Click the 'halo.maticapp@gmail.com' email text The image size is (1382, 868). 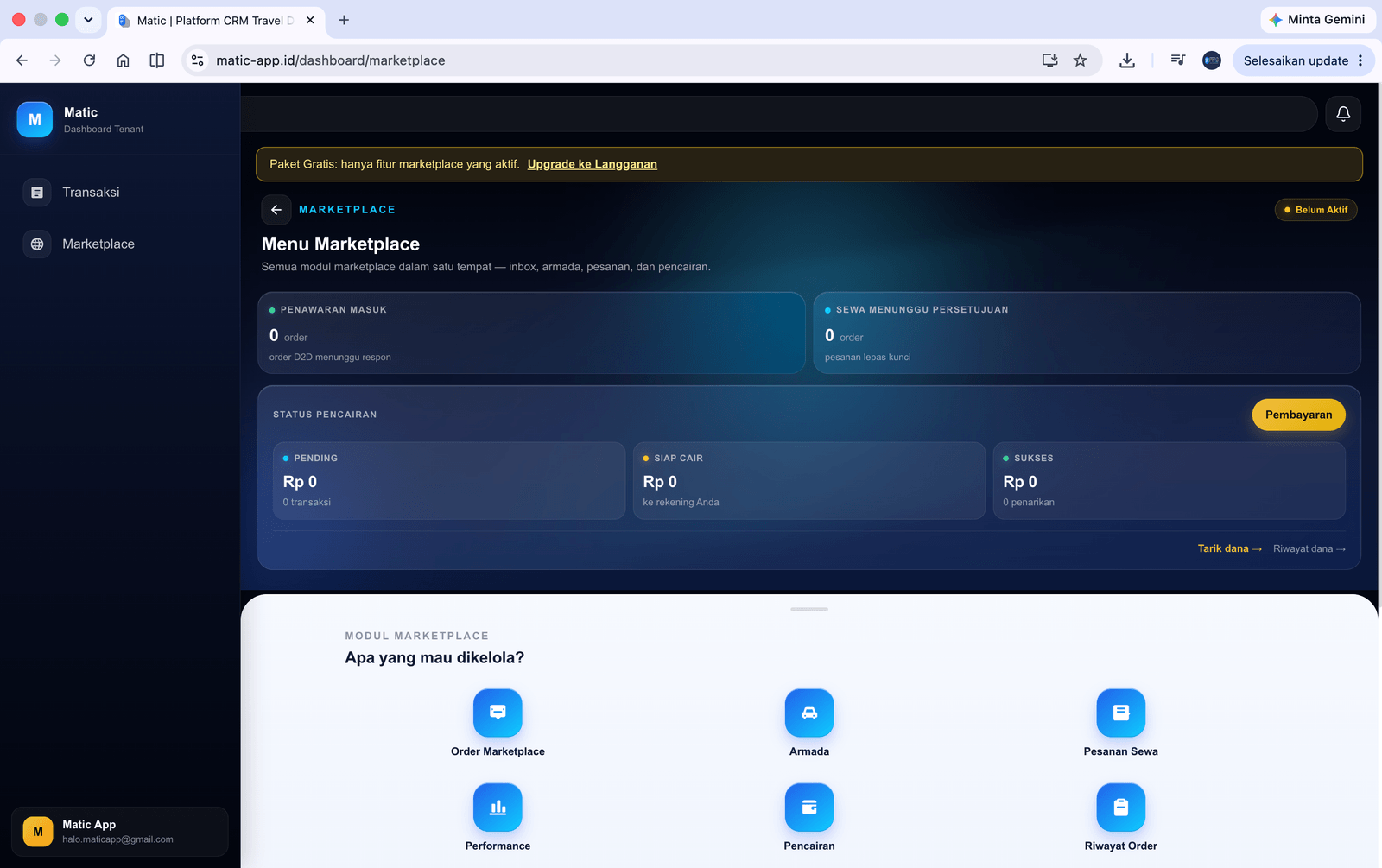pos(117,839)
